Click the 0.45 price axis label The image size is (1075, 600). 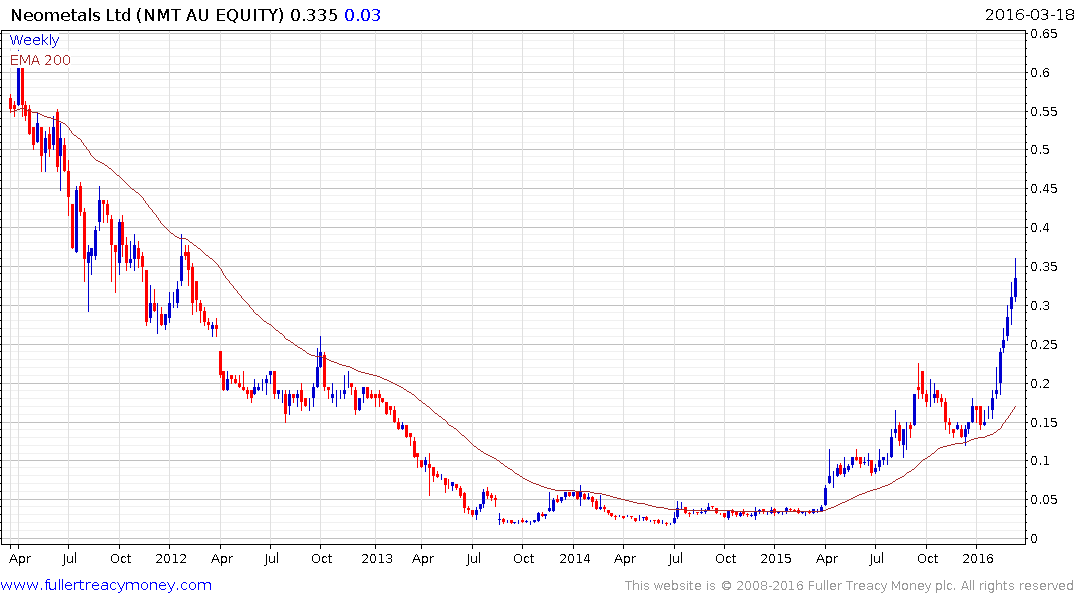[1043, 189]
